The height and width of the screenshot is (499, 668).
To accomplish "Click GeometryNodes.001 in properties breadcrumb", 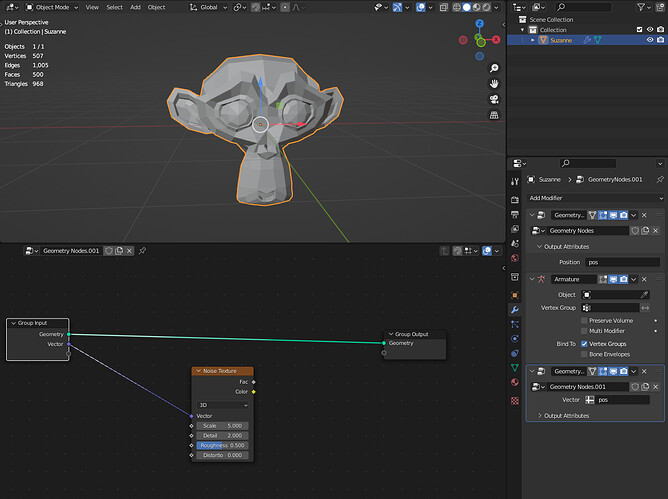I will (x=615, y=179).
